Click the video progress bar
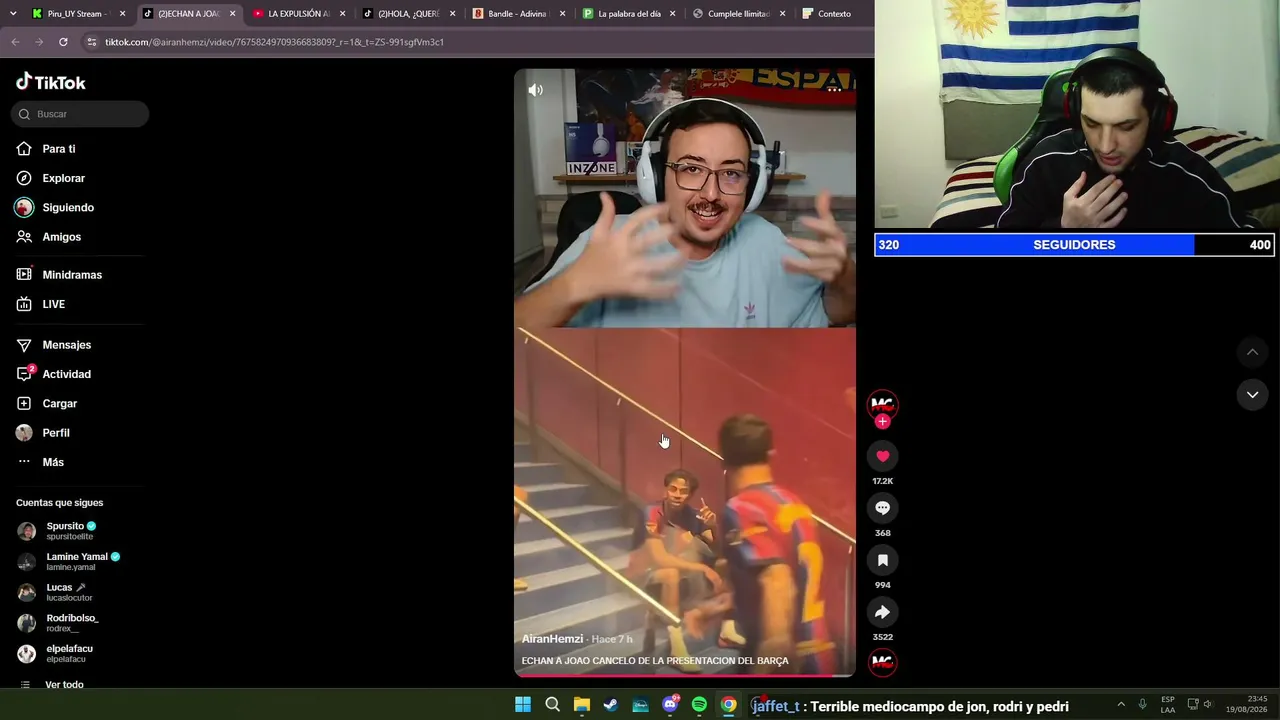The image size is (1280, 720). [685, 675]
